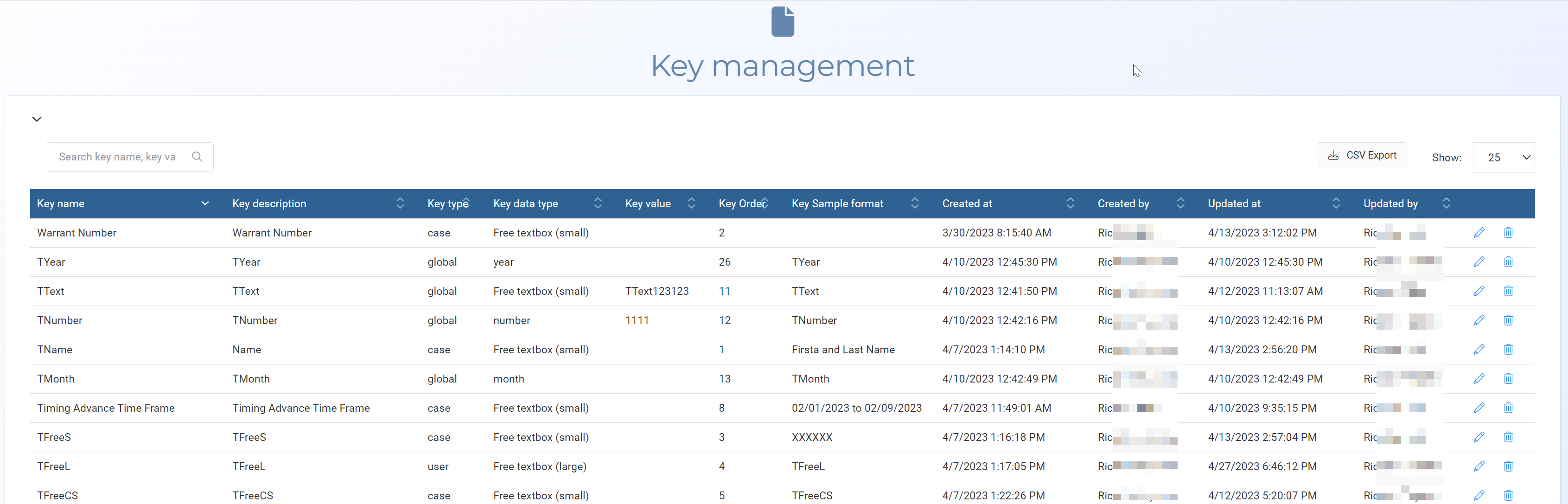Sort table by Created at column
Viewport: 1568px width, 504px height.
(x=1070, y=203)
